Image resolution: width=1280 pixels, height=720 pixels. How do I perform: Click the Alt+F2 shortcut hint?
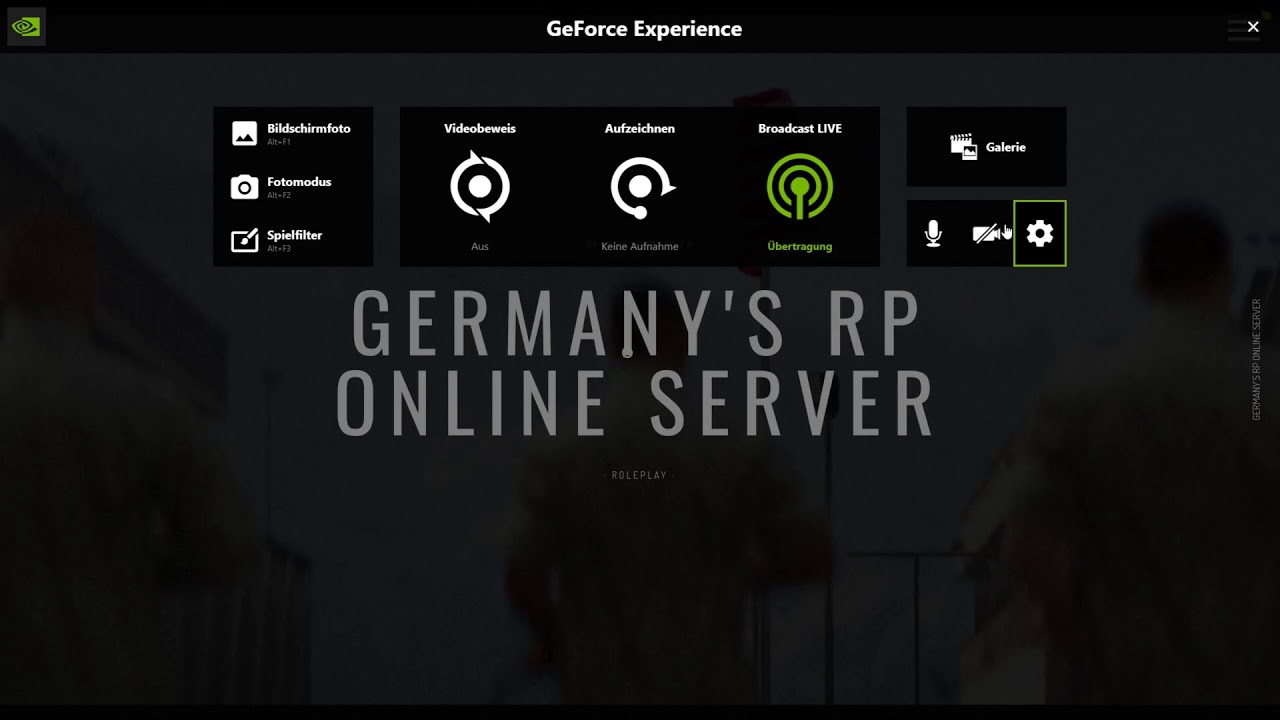click(x=279, y=195)
